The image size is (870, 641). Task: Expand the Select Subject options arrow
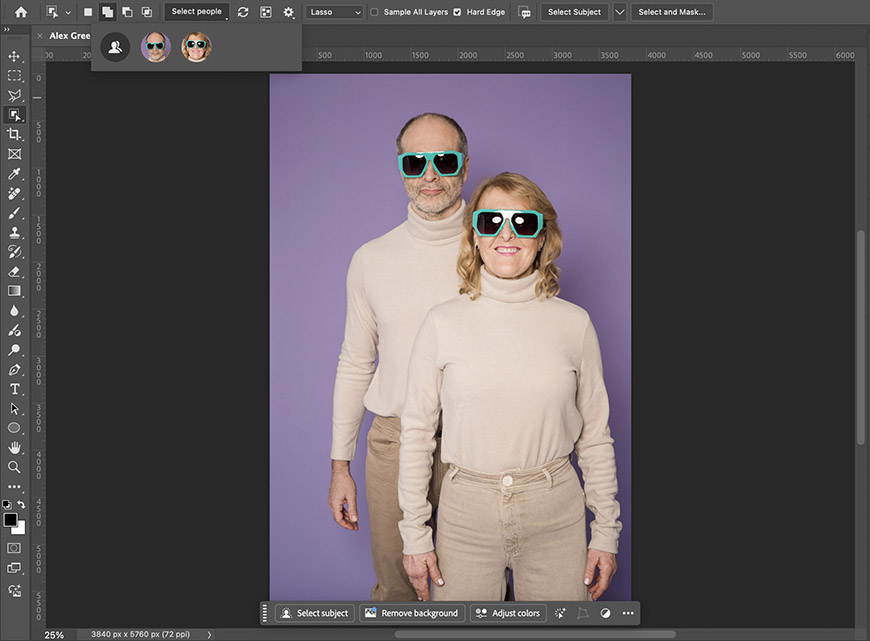620,12
